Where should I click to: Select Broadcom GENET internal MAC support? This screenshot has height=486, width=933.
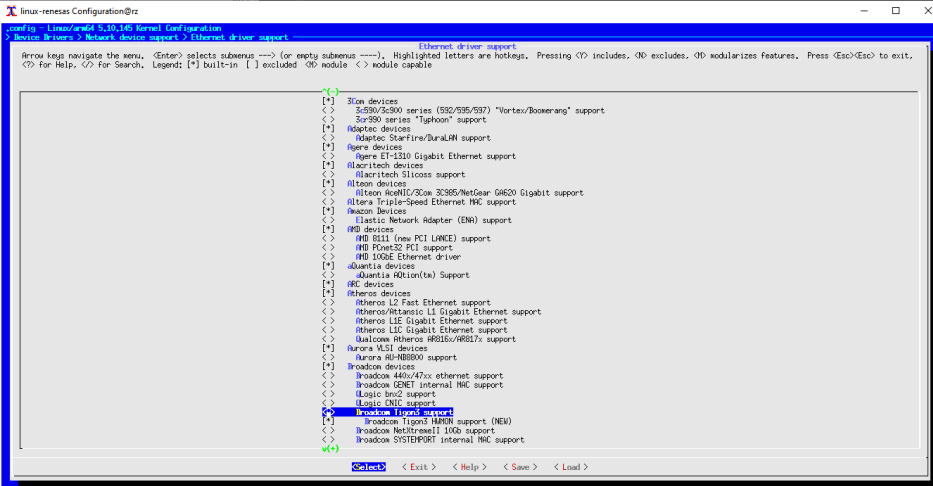[x=429, y=385]
